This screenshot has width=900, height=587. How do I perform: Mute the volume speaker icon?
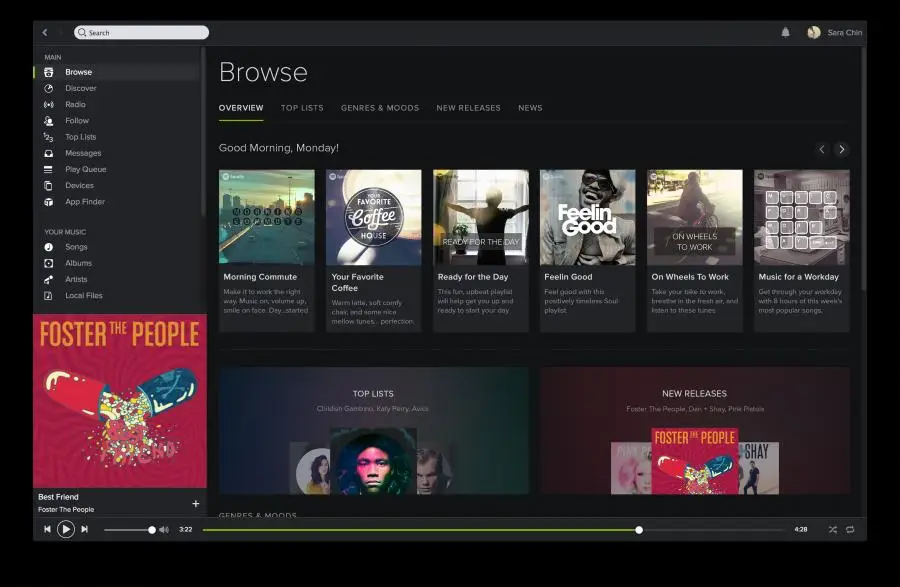coord(164,530)
